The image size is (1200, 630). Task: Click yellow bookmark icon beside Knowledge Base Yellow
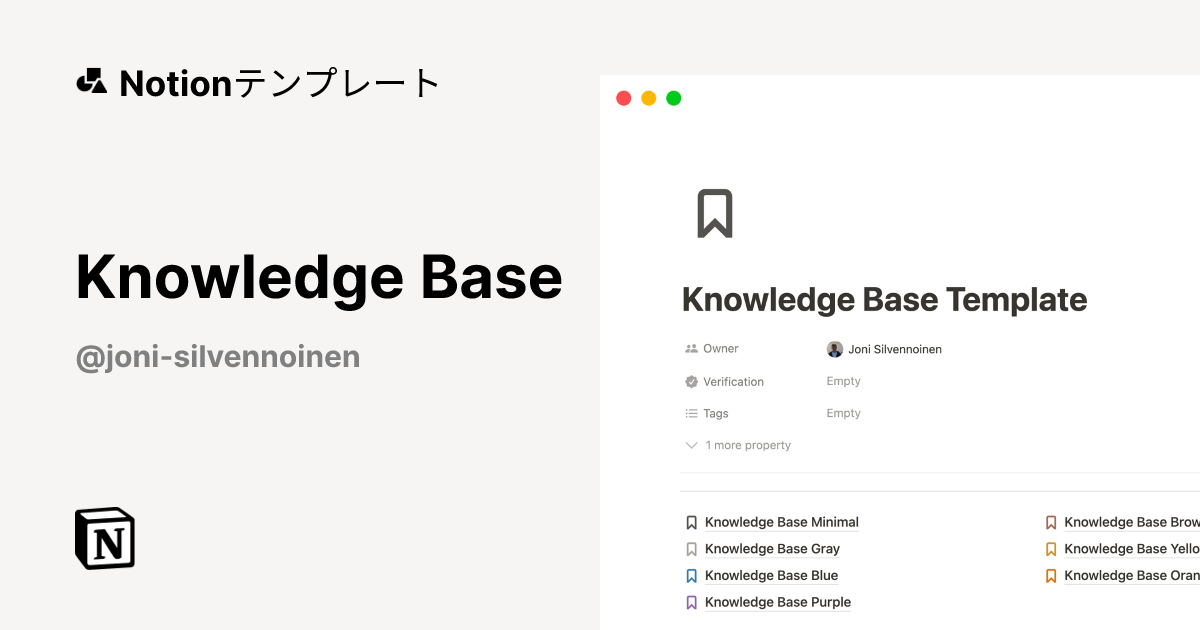(x=1051, y=549)
